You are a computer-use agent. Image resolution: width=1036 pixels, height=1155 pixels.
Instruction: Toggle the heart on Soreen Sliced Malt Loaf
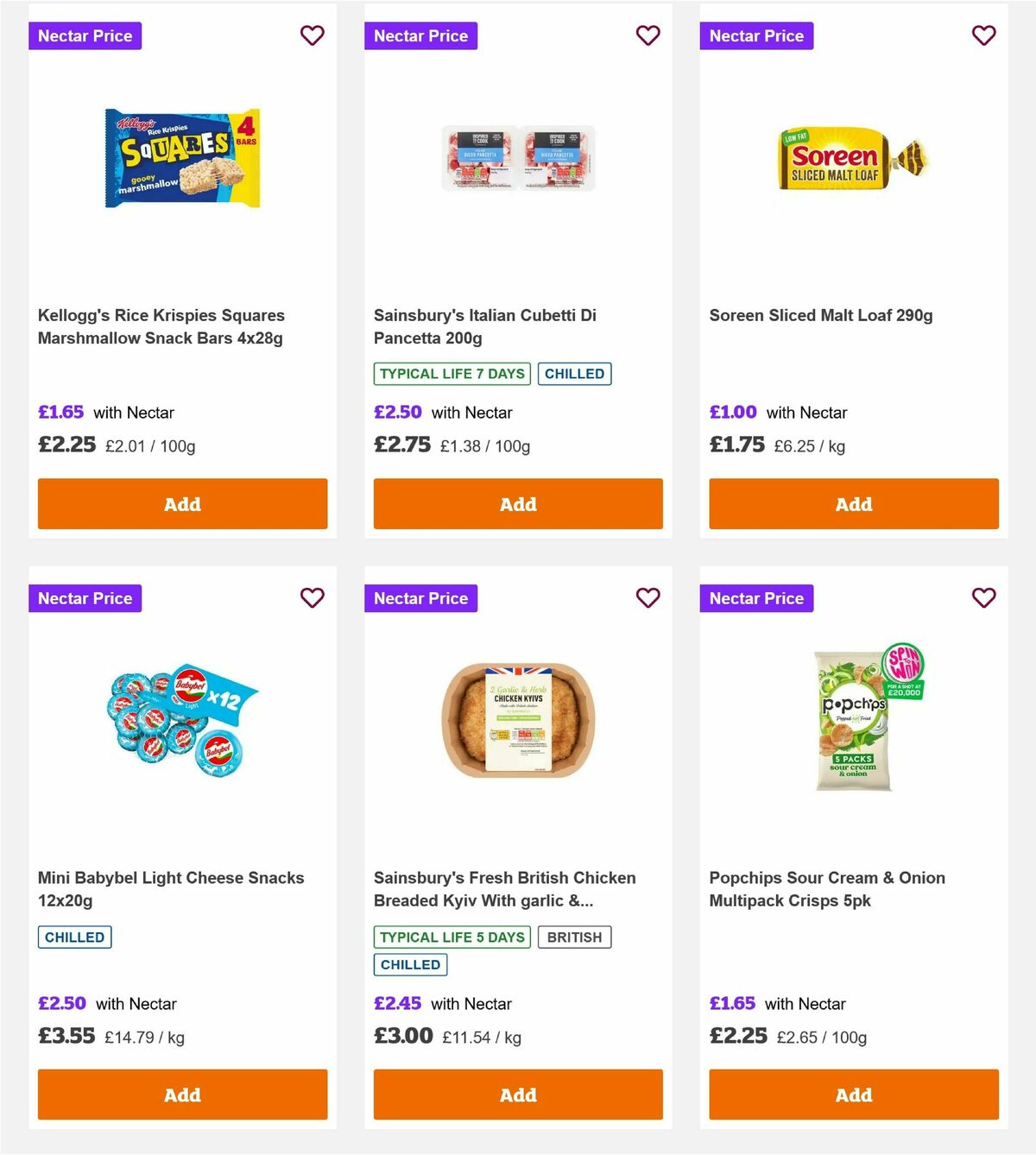(x=983, y=36)
